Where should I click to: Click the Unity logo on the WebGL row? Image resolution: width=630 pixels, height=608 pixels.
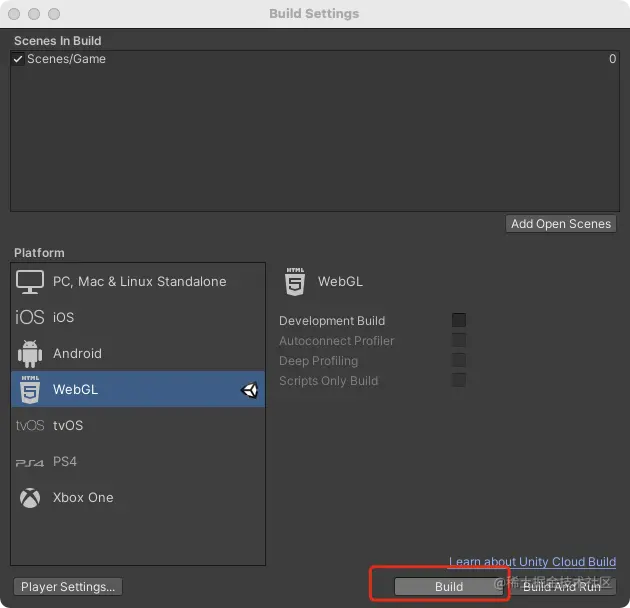(x=250, y=390)
